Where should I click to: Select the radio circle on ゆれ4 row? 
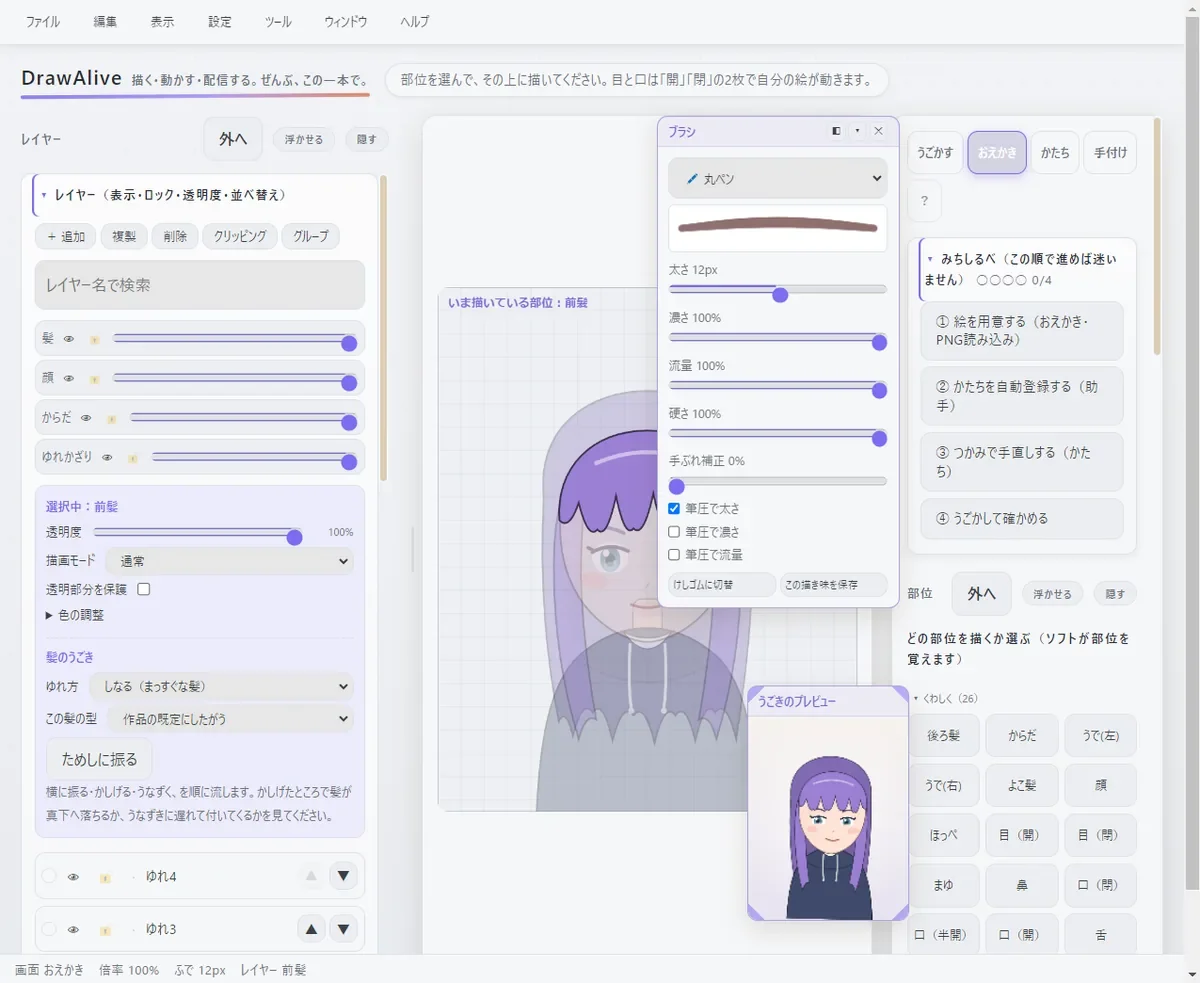pos(49,877)
